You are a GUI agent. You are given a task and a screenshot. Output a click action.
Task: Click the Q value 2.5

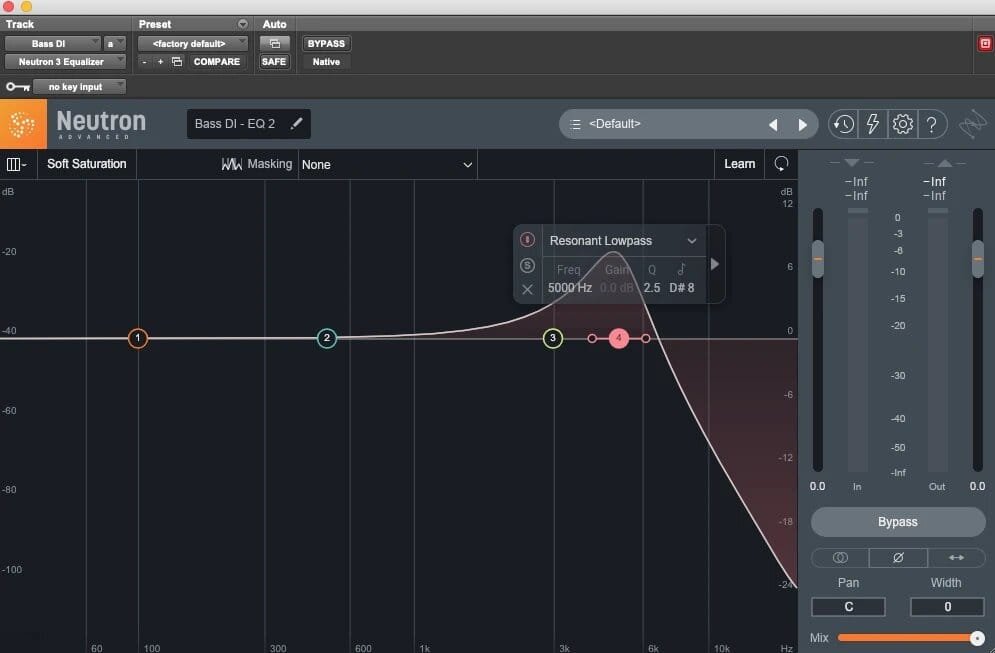[x=652, y=287]
